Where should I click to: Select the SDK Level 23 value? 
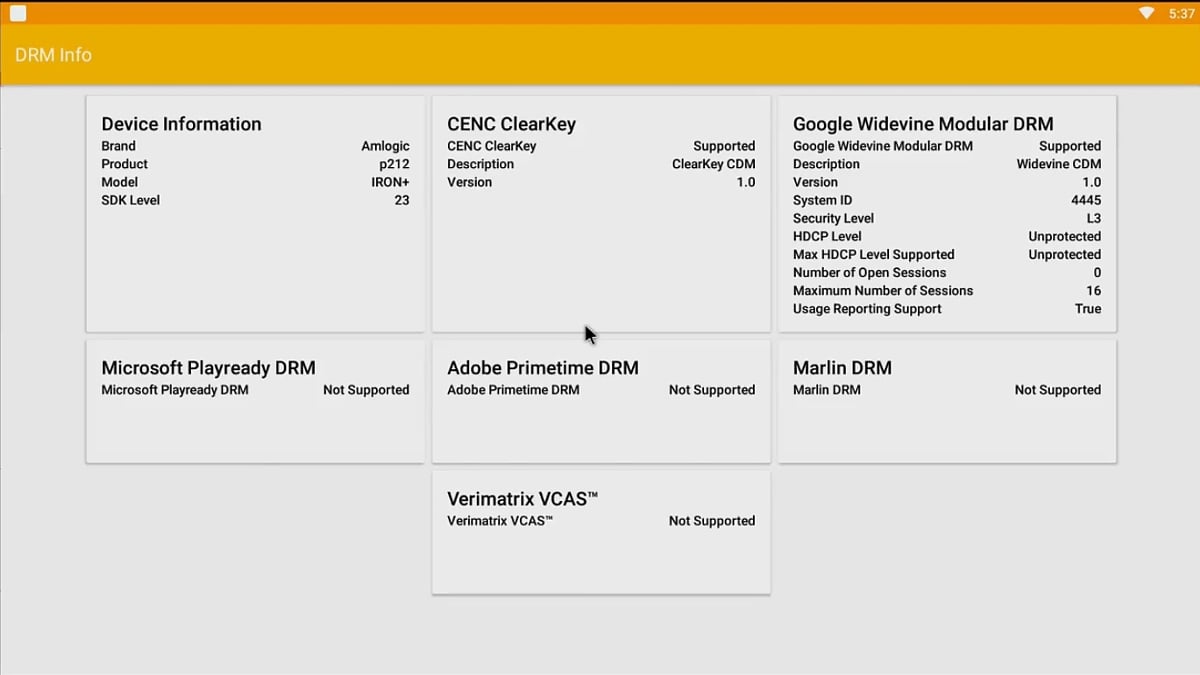(x=253, y=200)
